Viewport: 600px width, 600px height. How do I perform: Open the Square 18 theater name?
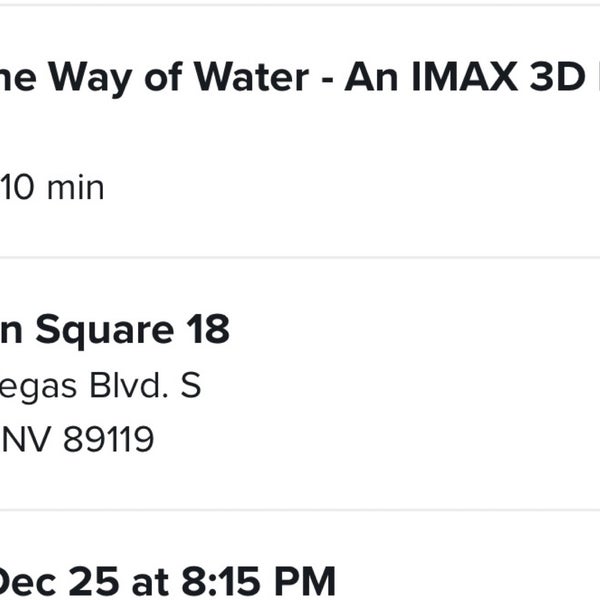click(x=115, y=331)
